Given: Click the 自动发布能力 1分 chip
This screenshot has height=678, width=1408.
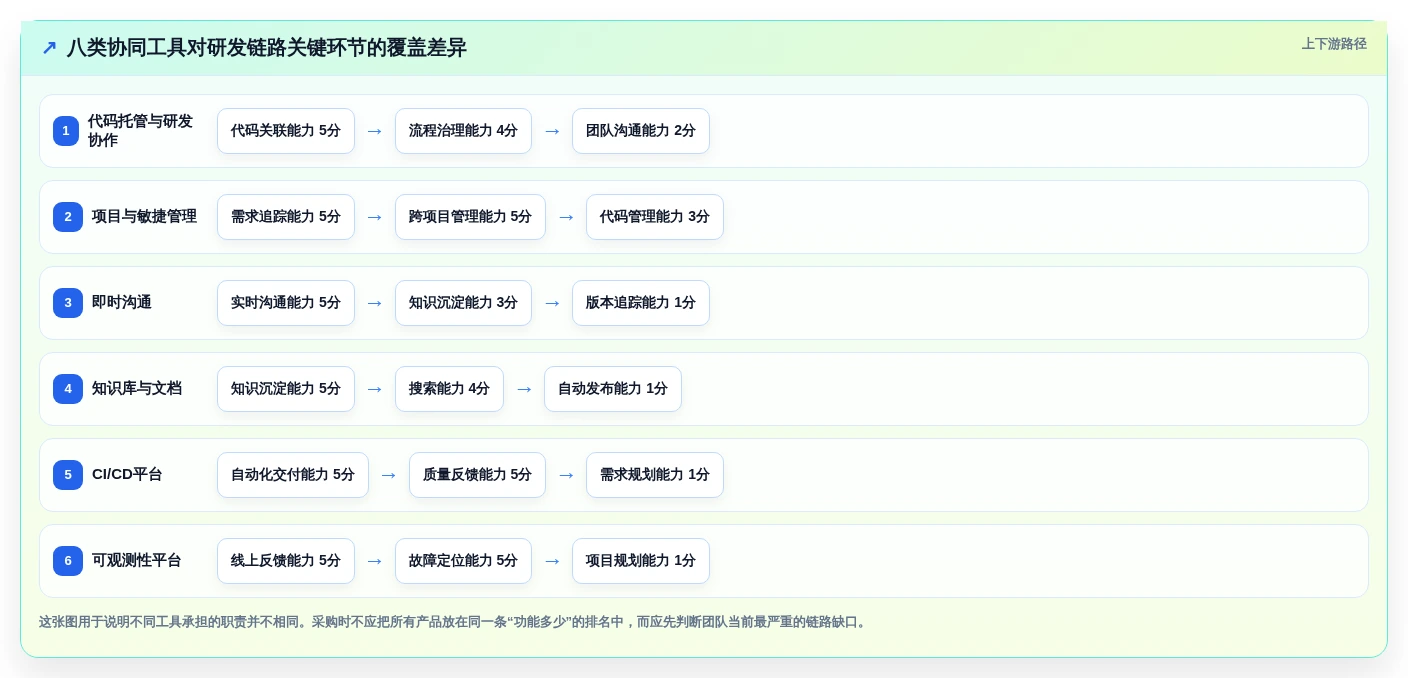Looking at the screenshot, I should (x=613, y=389).
